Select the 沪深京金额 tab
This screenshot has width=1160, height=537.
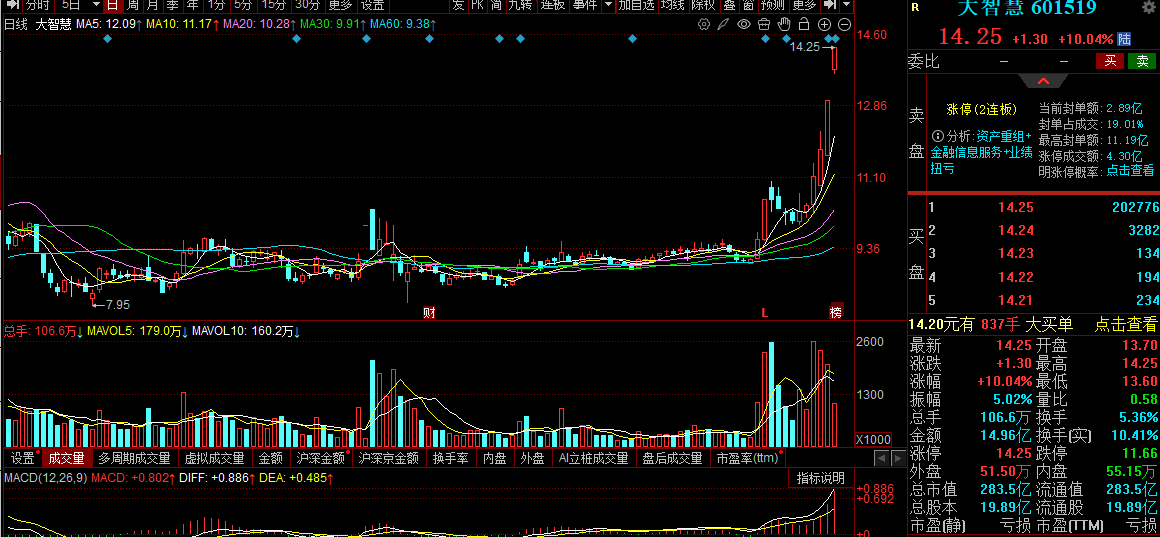[388, 458]
